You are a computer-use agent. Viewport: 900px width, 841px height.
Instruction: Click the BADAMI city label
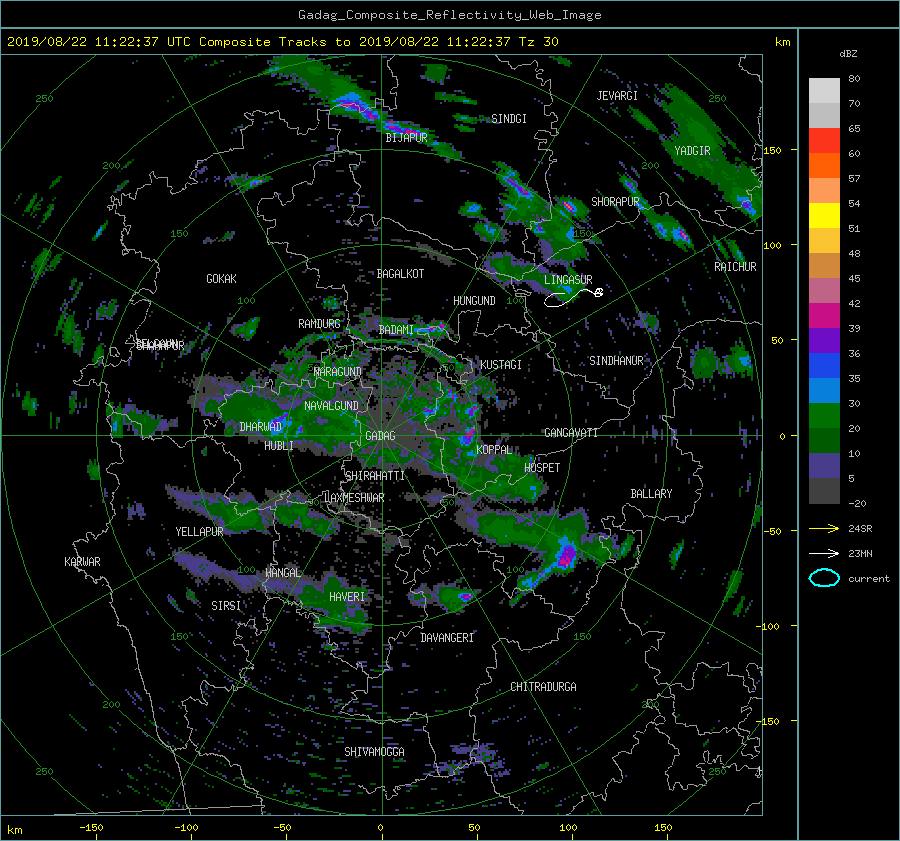(x=396, y=330)
